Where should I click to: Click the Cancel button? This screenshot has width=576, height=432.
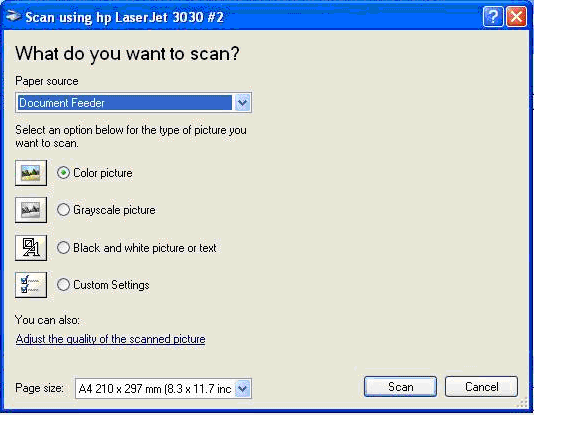click(x=481, y=387)
